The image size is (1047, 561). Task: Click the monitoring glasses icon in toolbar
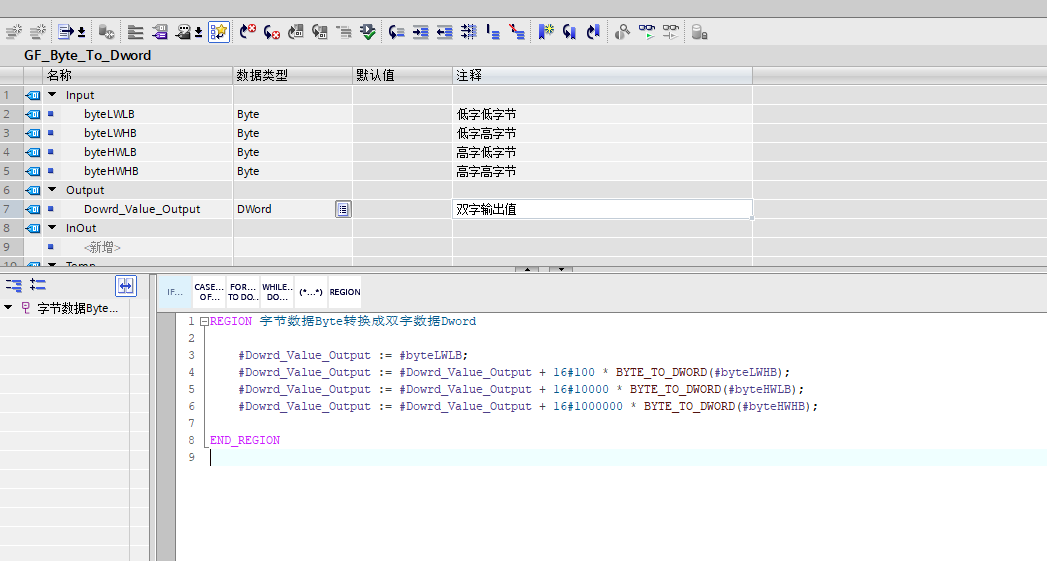[x=647, y=32]
